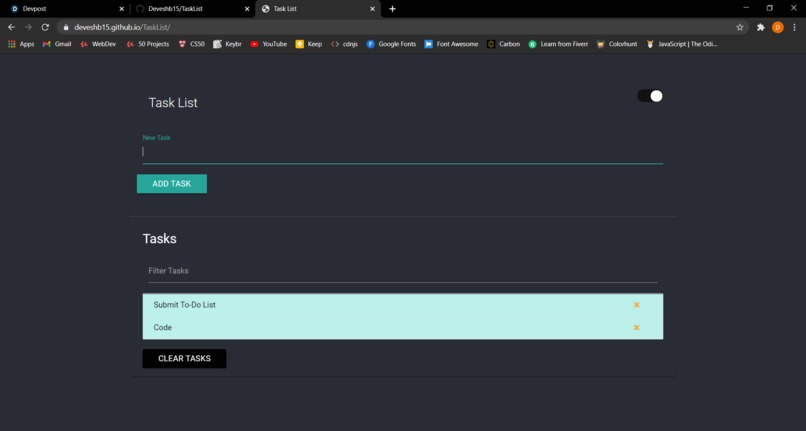Image resolution: width=806 pixels, height=431 pixels.
Task: Open the WebDev bookmark
Action: [98, 44]
